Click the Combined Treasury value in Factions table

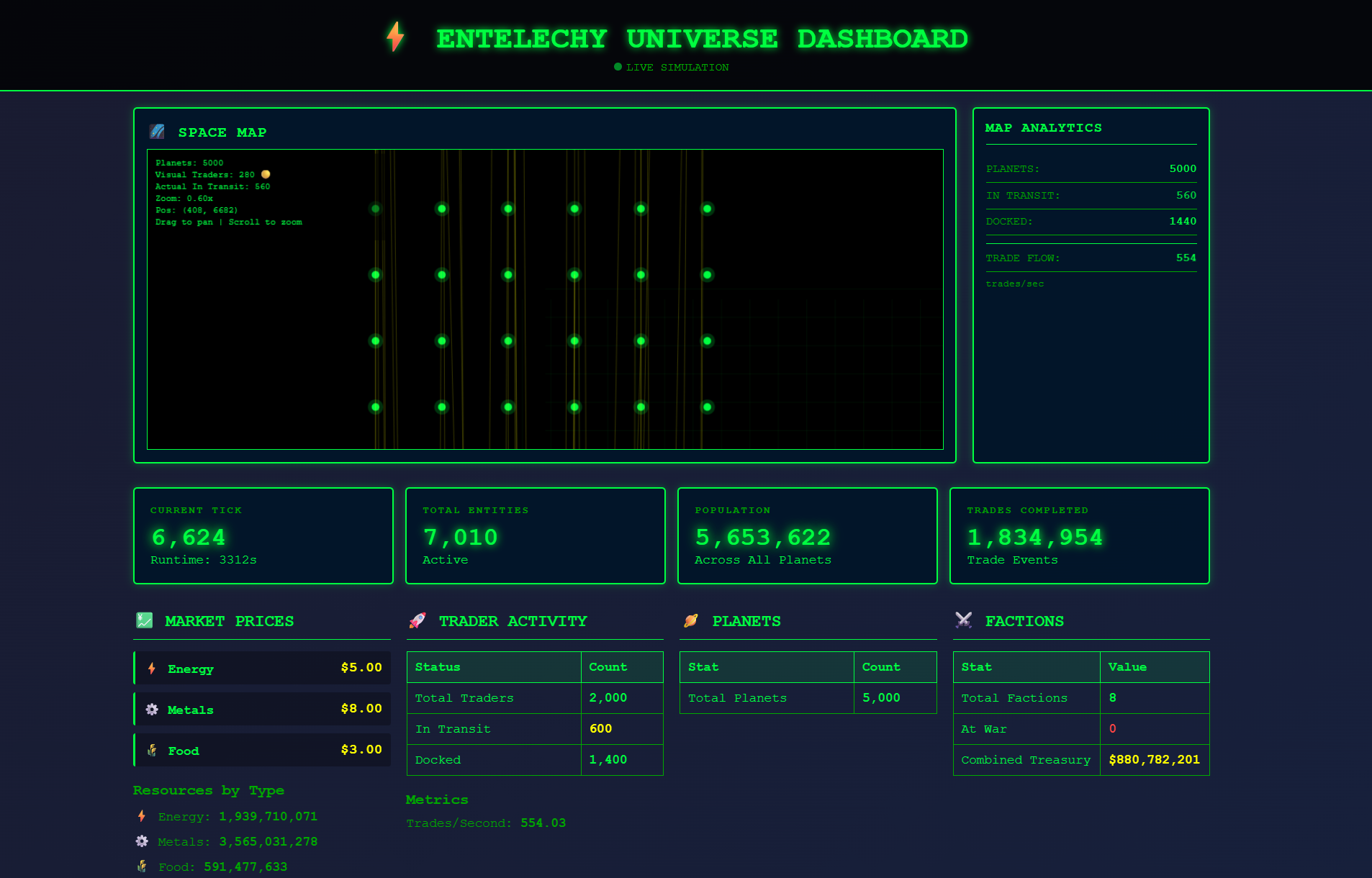[x=1154, y=759]
